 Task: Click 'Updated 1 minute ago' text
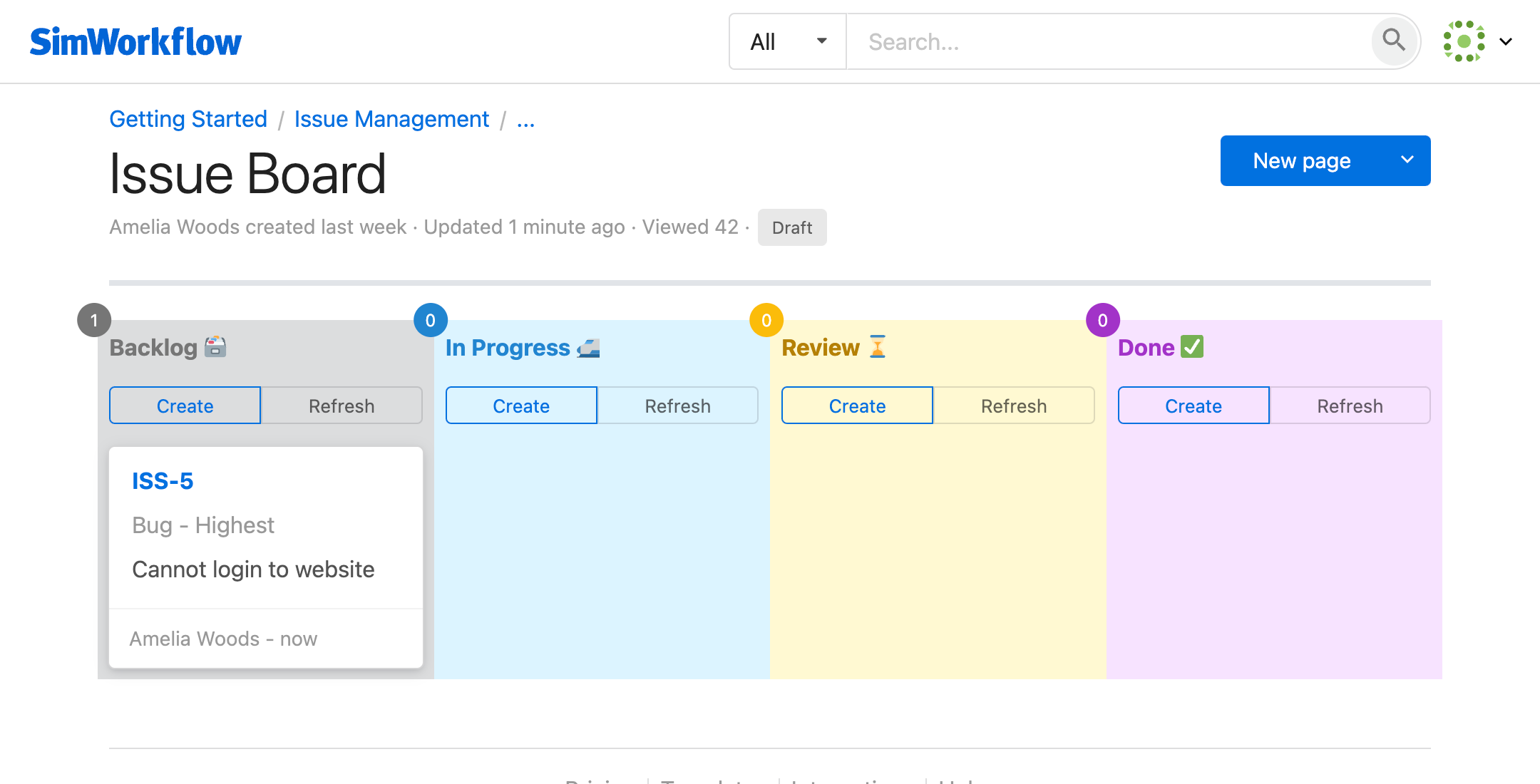click(524, 227)
